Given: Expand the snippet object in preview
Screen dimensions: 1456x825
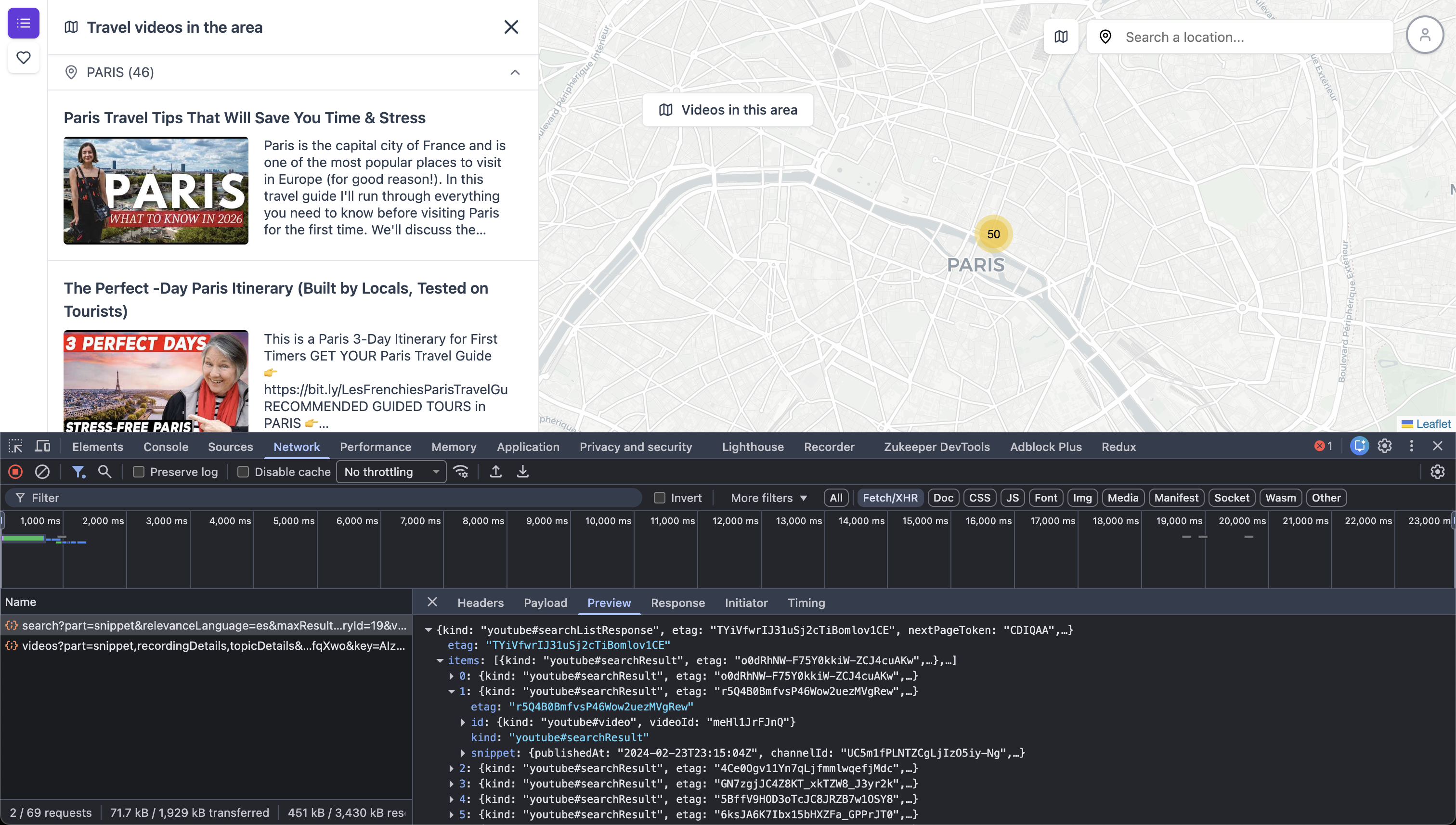Looking at the screenshot, I should 463,753.
